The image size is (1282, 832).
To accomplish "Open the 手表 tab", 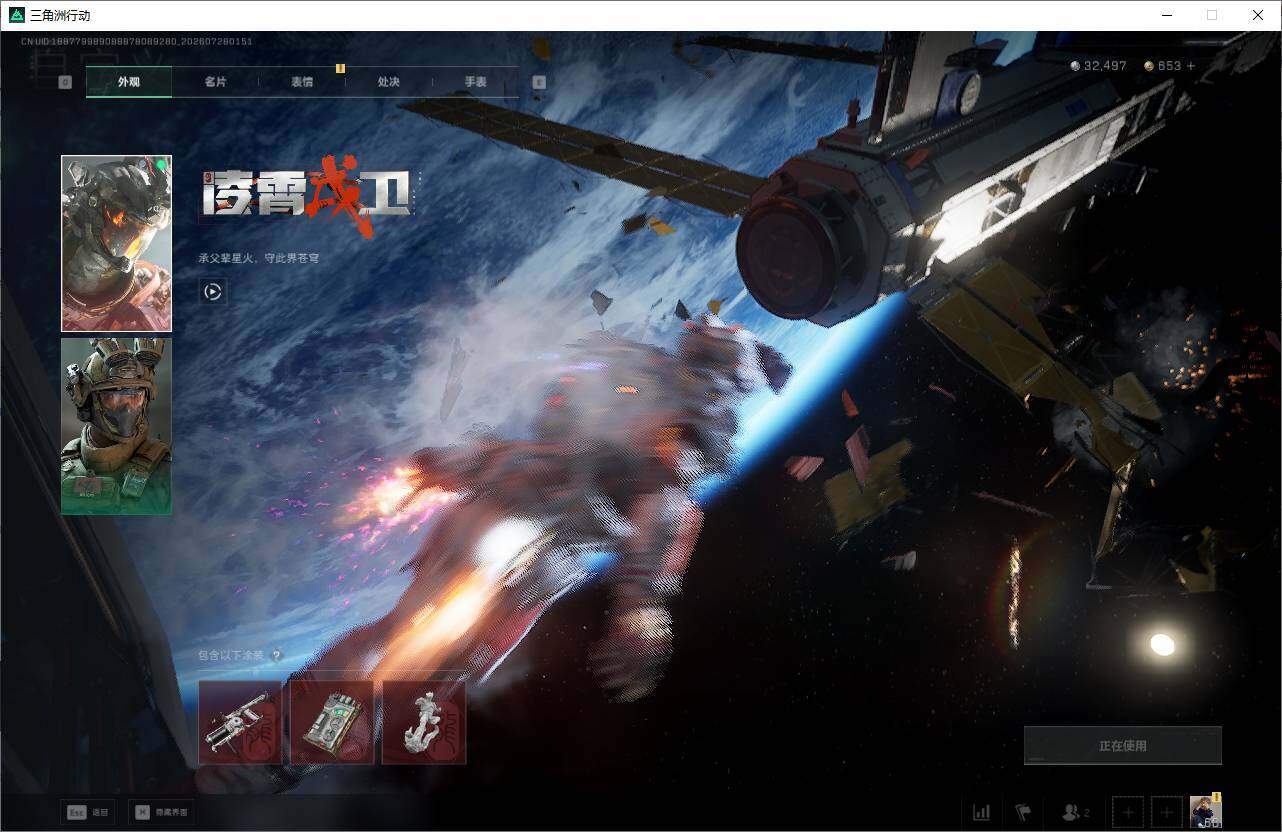I will [x=475, y=82].
